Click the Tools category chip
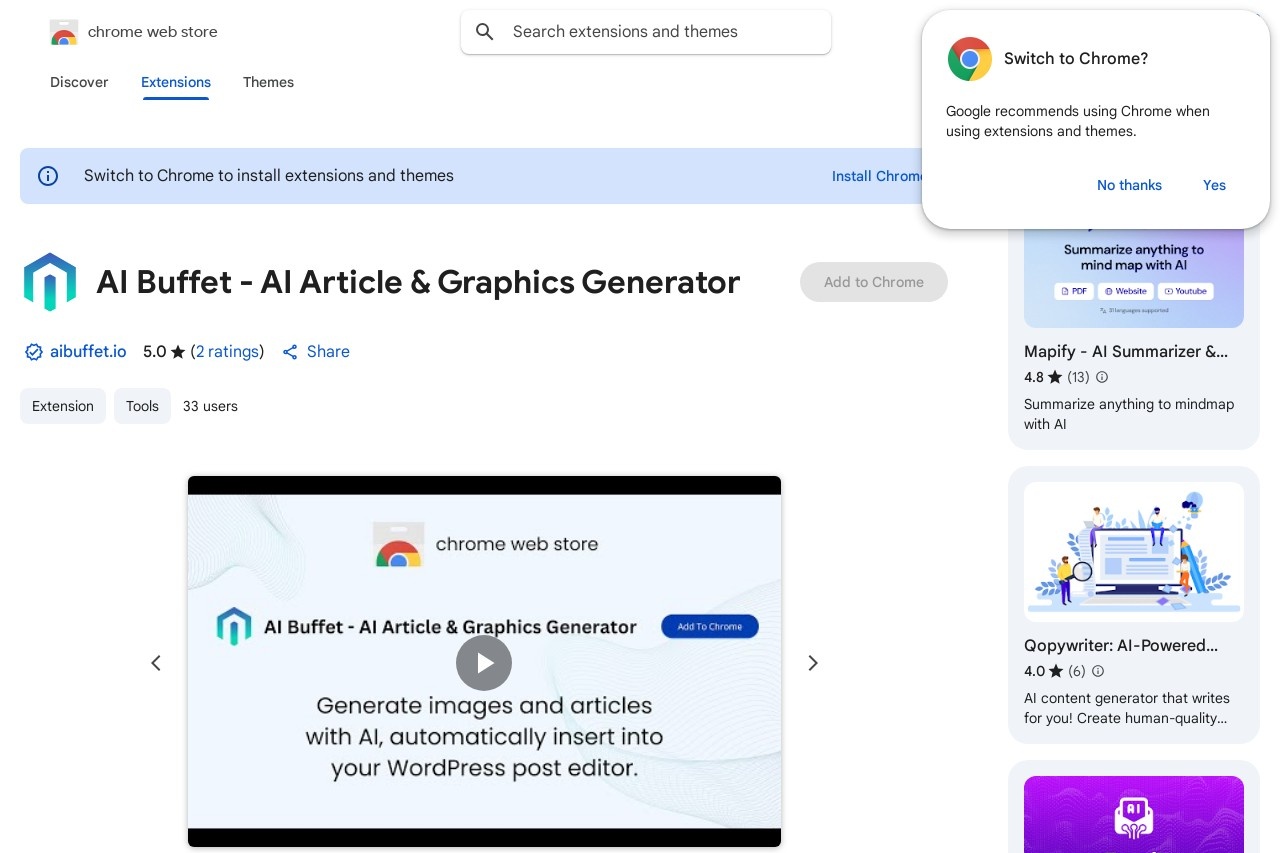This screenshot has width=1280, height=853. (x=142, y=406)
